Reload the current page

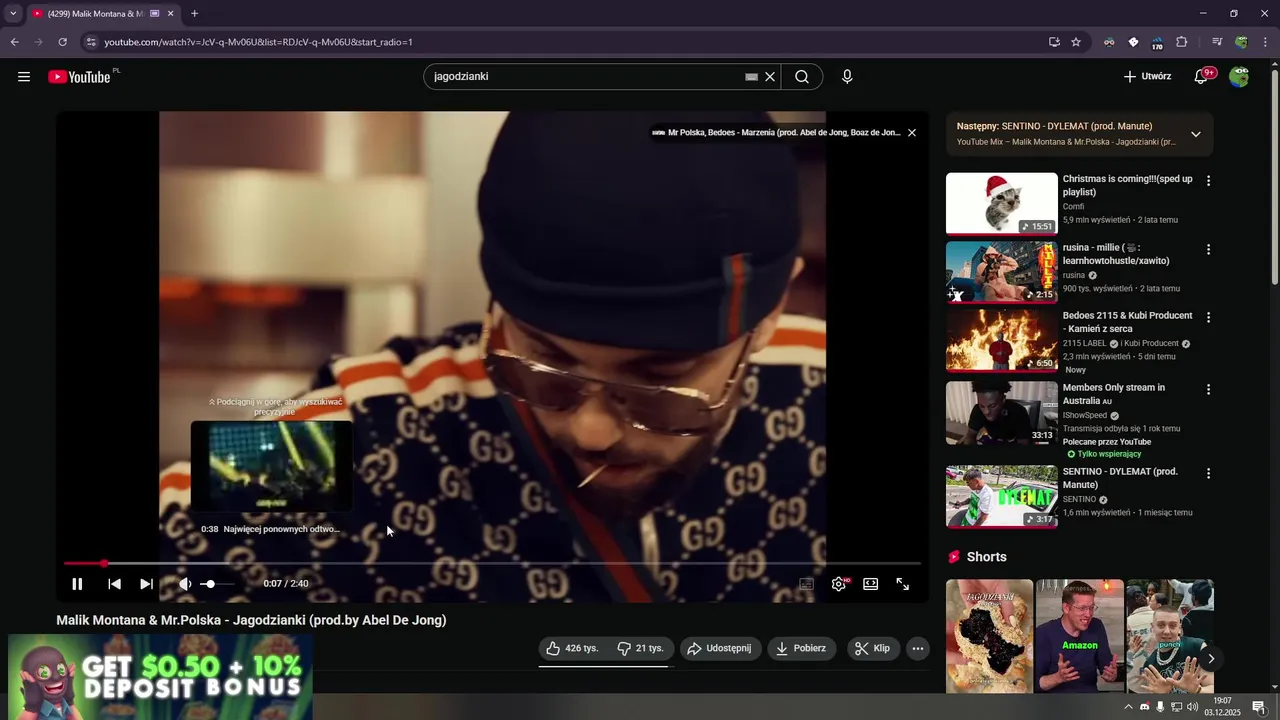pos(62,42)
